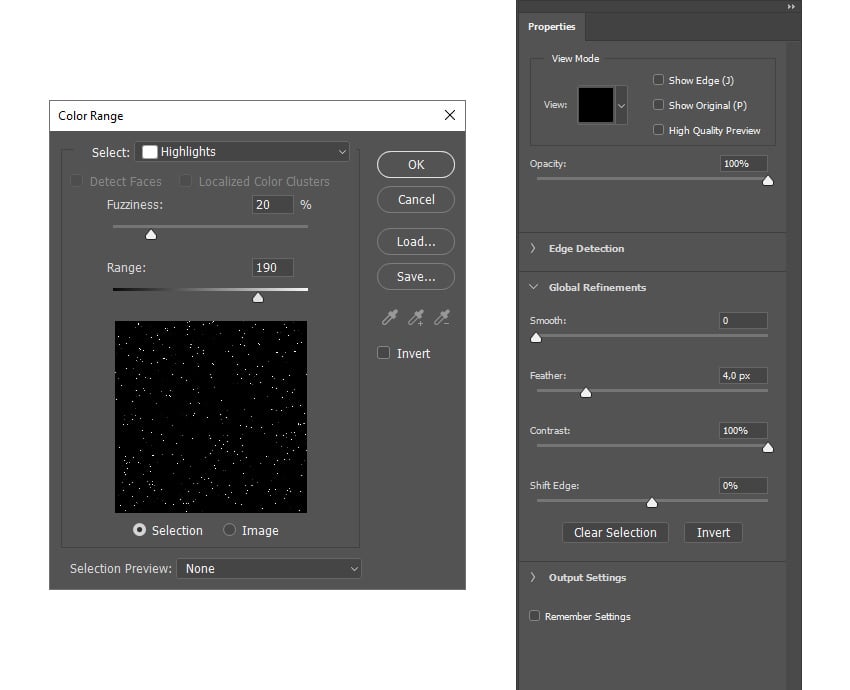
Task: Open the View mode thumbnail dropdown
Action: [x=621, y=105]
